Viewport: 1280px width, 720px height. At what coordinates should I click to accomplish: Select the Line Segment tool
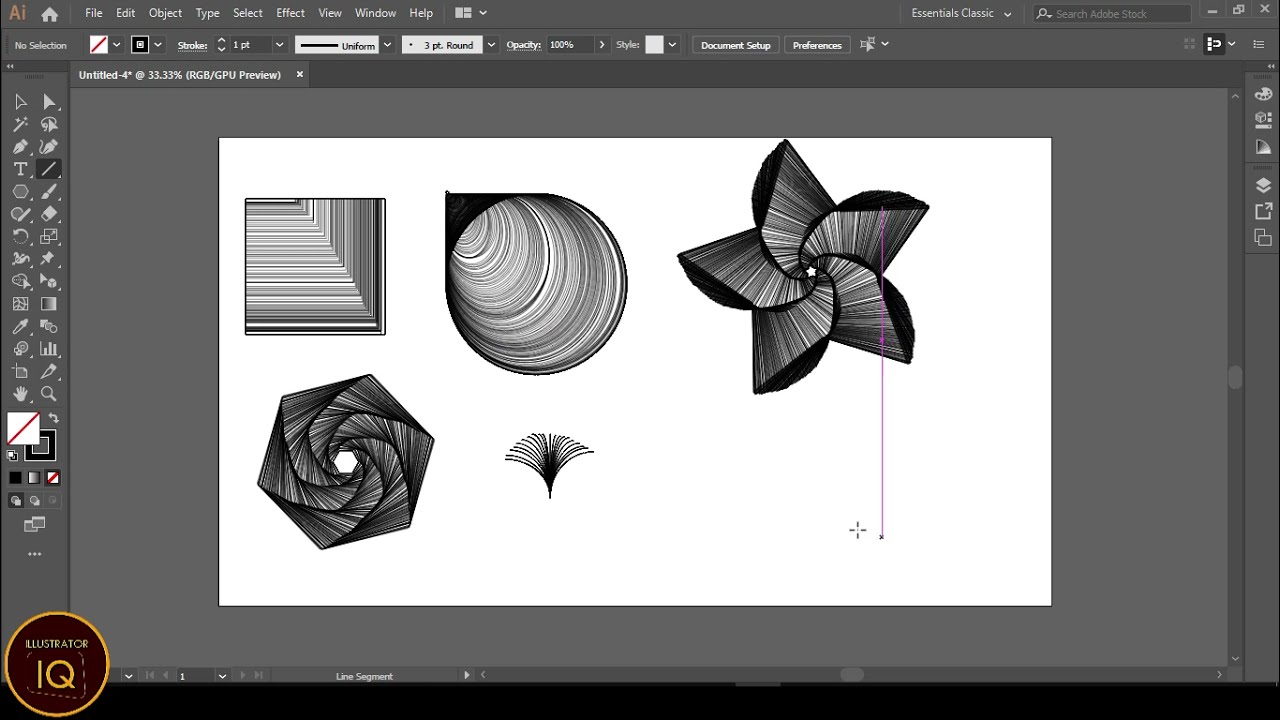click(x=49, y=169)
